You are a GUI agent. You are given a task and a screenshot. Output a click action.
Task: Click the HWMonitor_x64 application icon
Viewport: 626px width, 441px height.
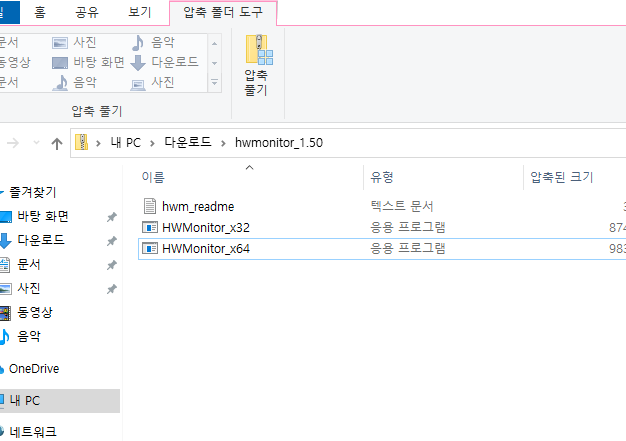click(150, 249)
